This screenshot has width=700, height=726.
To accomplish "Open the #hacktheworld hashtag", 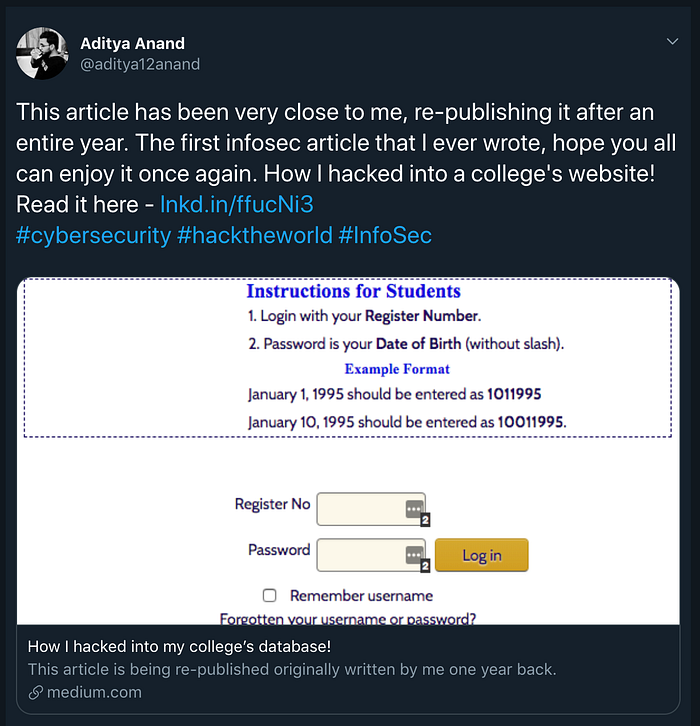I will [255, 235].
